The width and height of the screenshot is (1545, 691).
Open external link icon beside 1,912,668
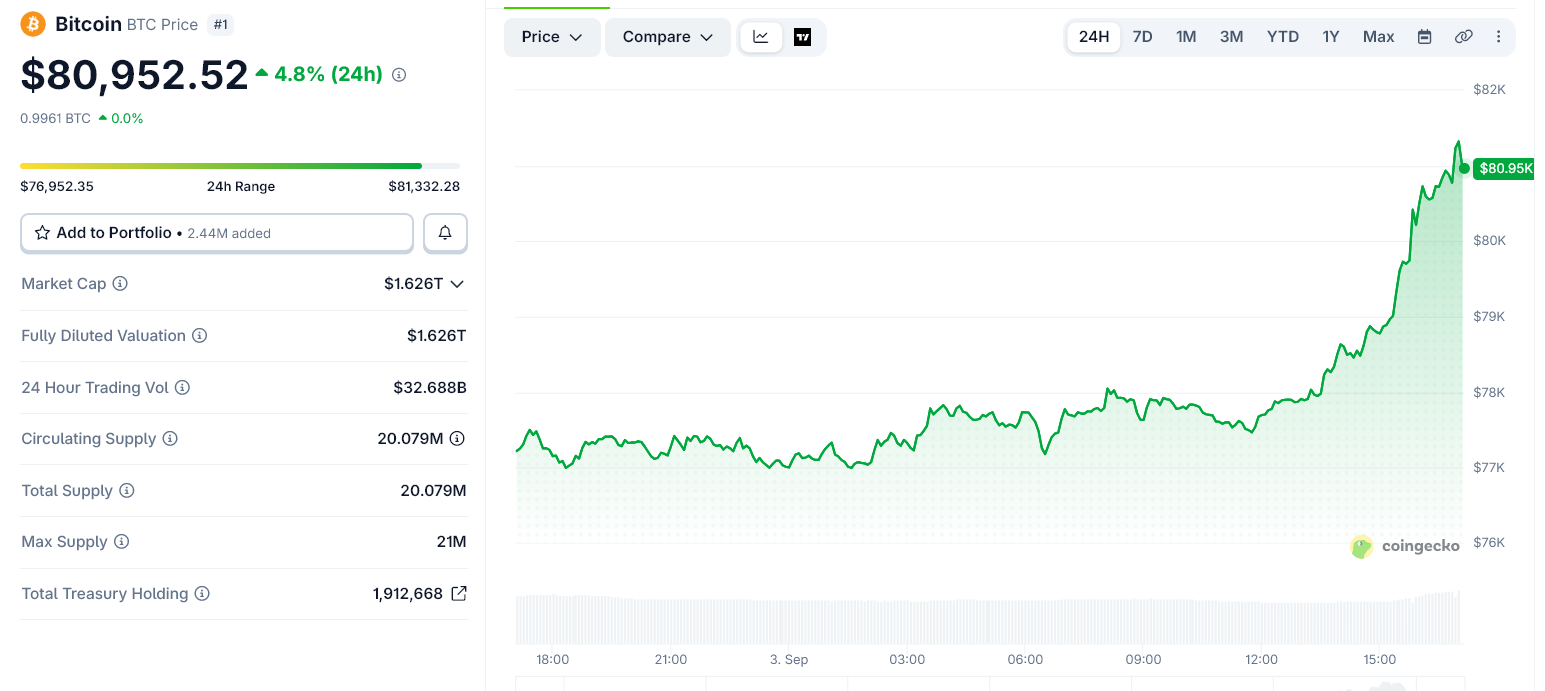459,594
